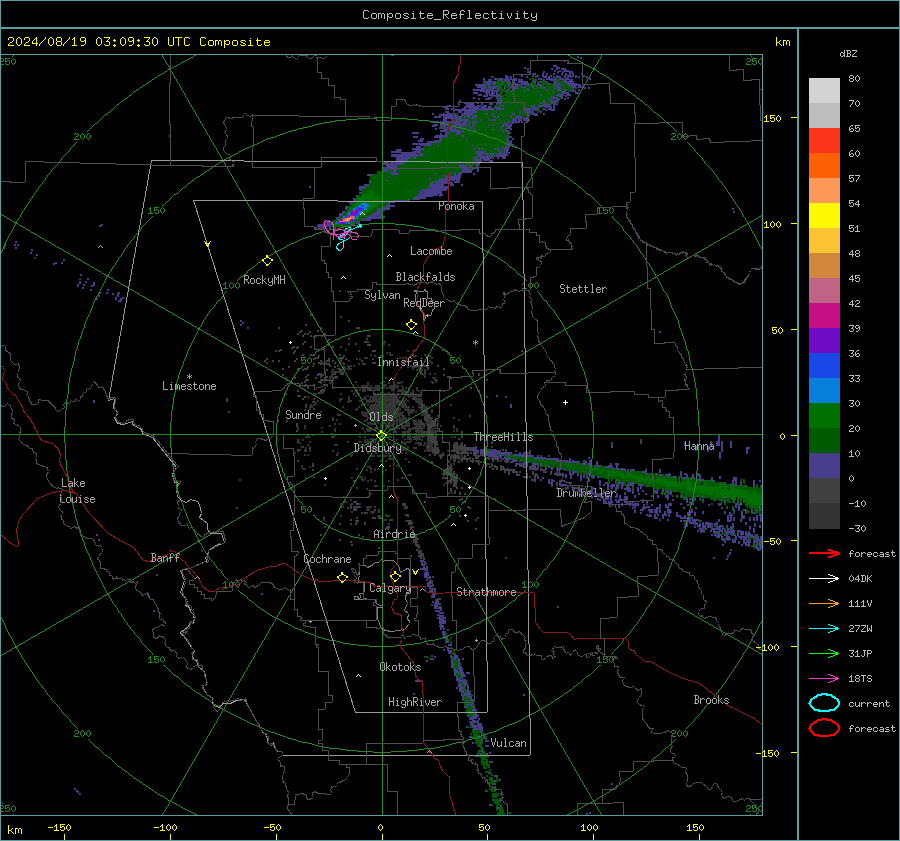Click the Hanna town label

coord(699,446)
